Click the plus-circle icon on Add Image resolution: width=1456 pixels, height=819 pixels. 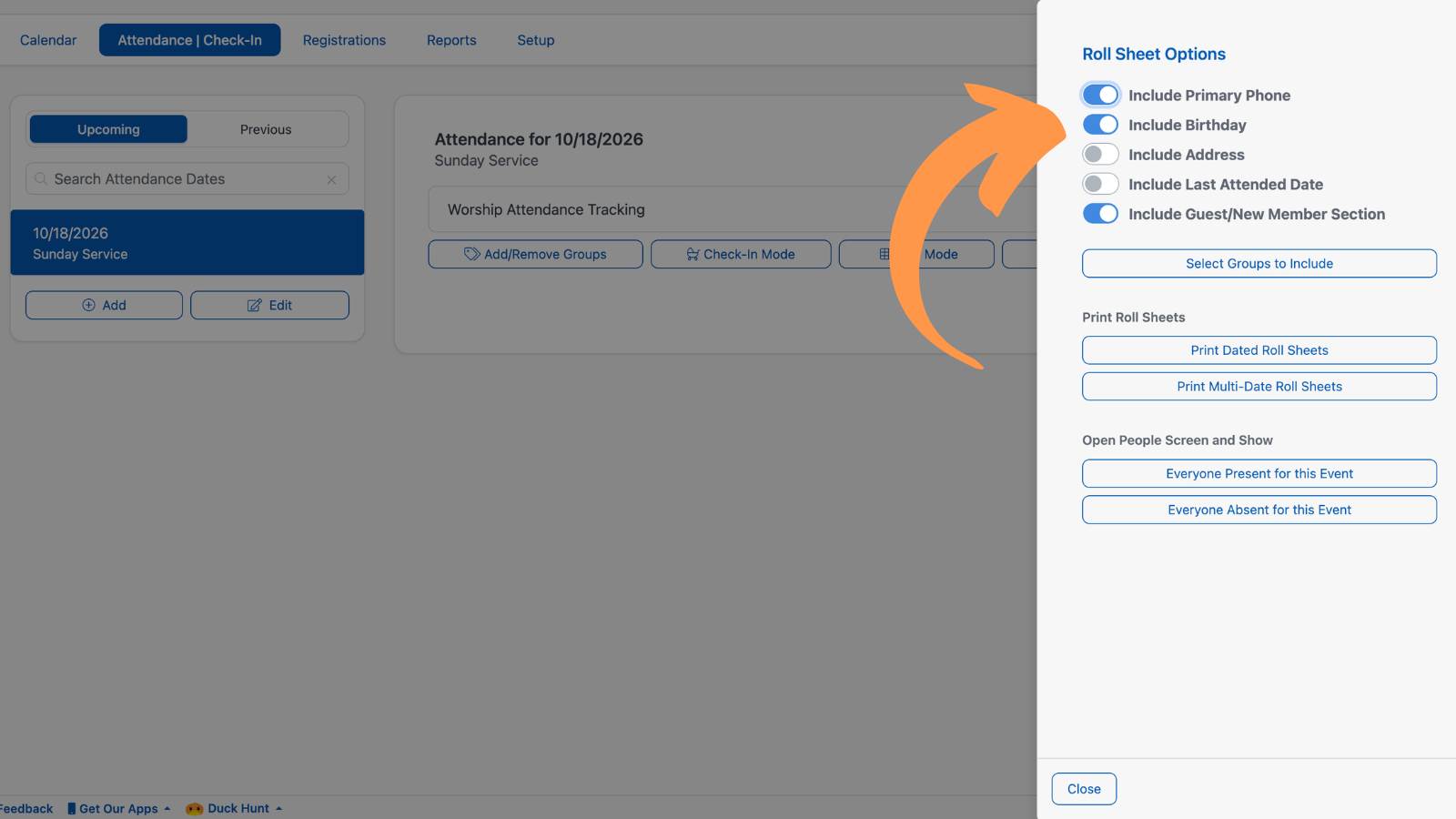coord(88,305)
